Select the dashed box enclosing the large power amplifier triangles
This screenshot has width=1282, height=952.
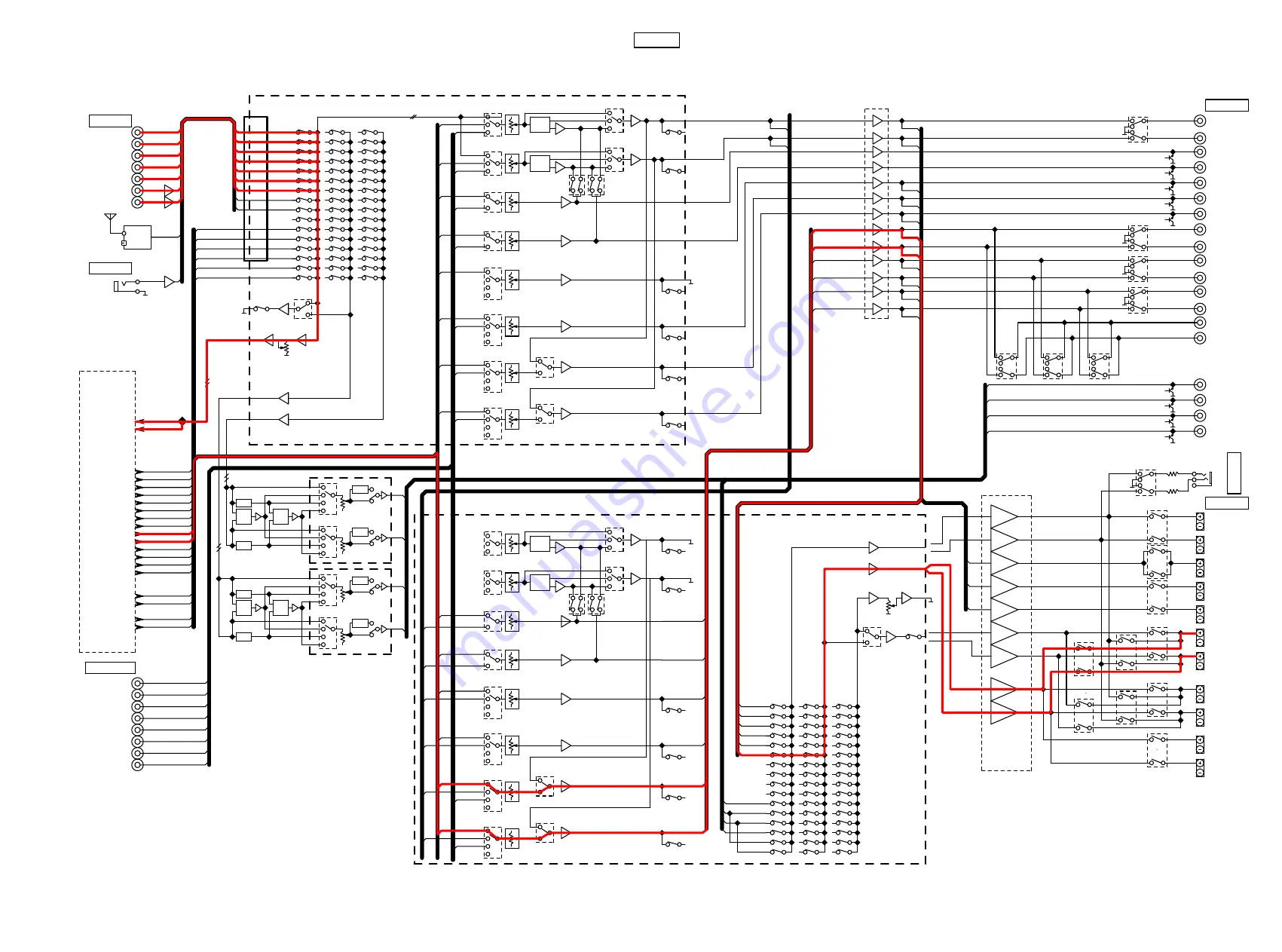pos(1006,633)
